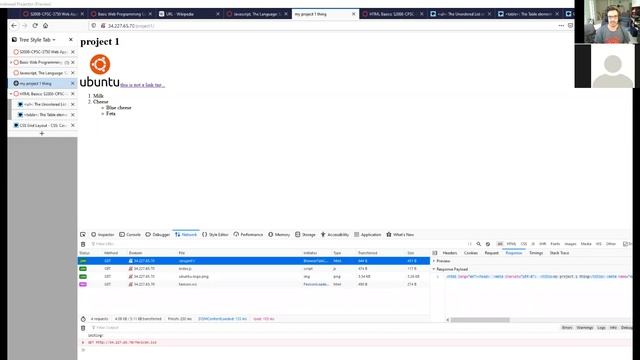
Task: Sort network list by Transferred column
Action: pos(368,253)
